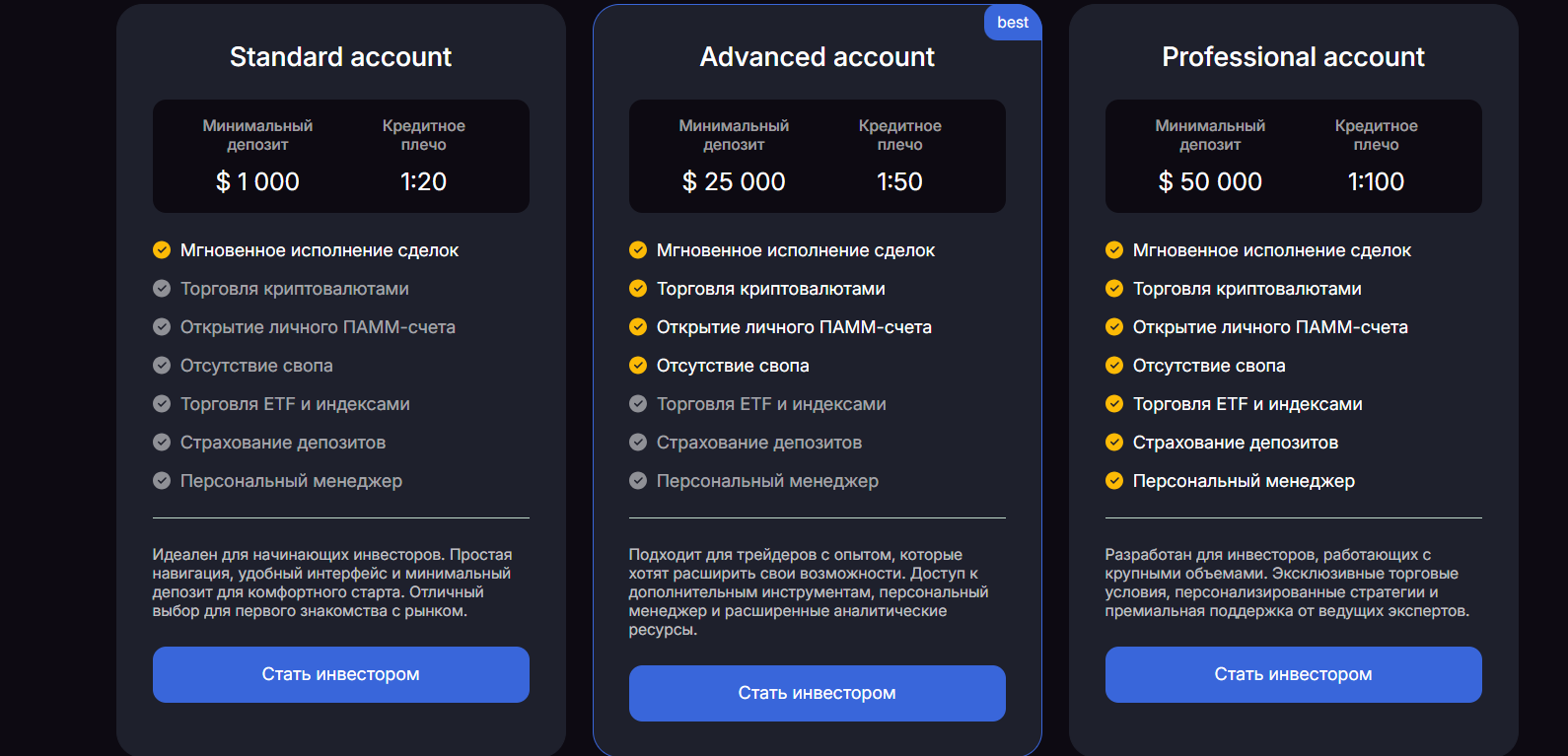1568x756 pixels.
Task: Click gray check icon beside crypto trading in Standard
Action: (x=162, y=289)
